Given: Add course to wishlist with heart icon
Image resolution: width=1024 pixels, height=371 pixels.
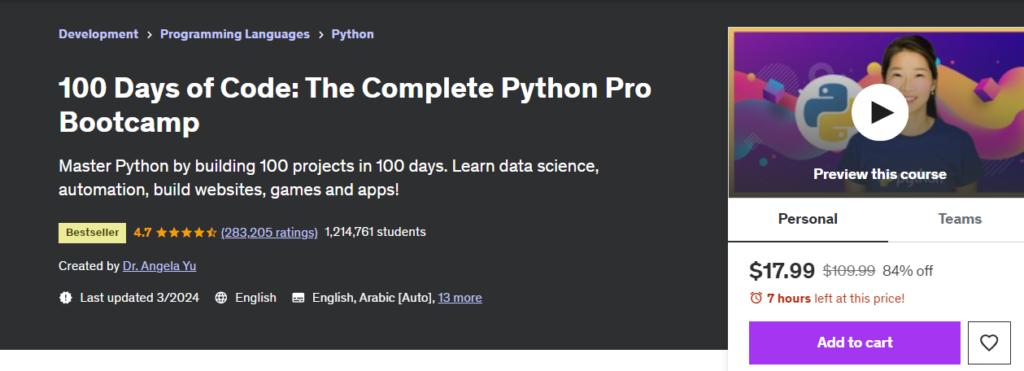Looking at the screenshot, I should point(989,342).
